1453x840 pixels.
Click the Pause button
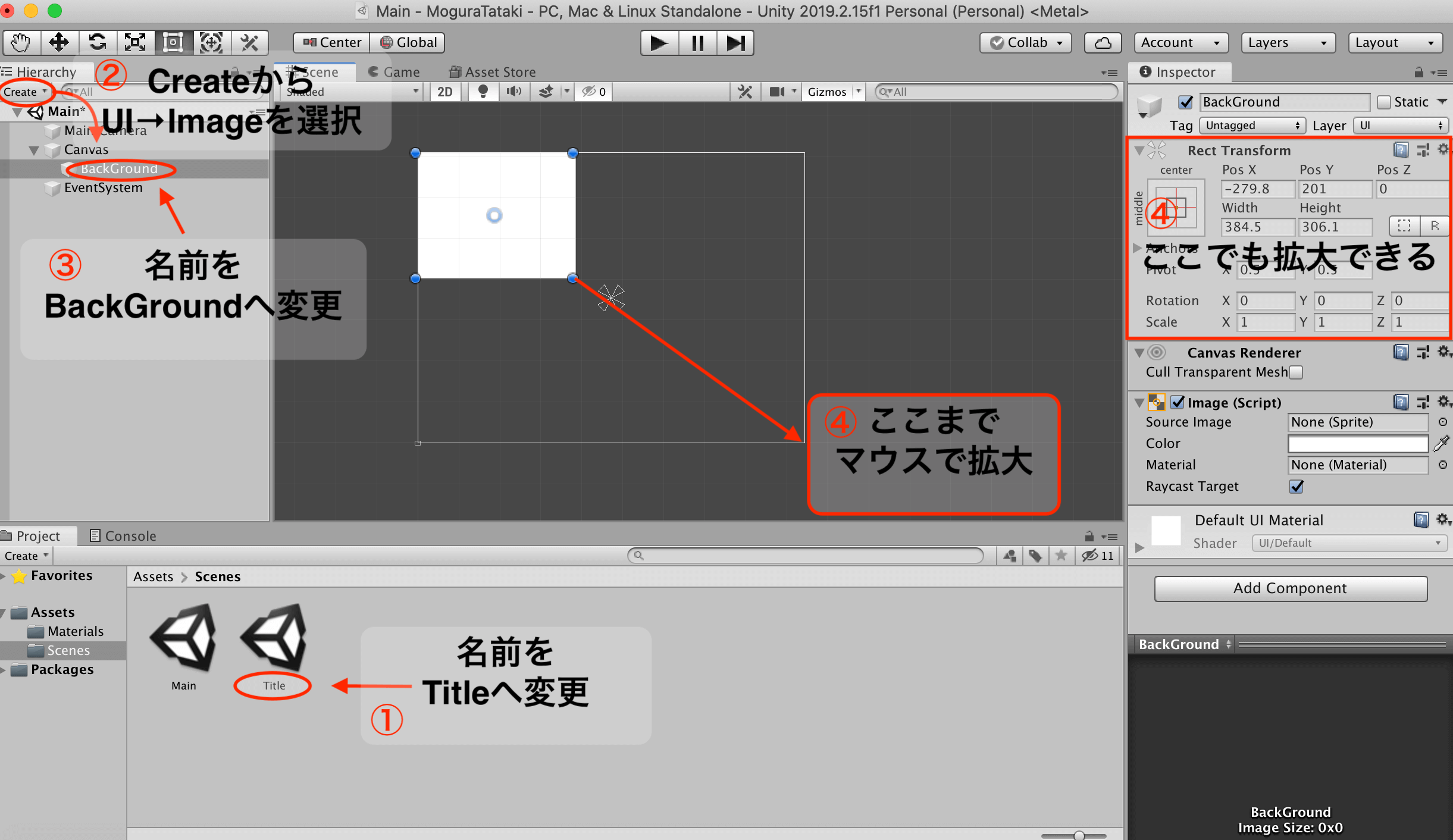(x=697, y=43)
